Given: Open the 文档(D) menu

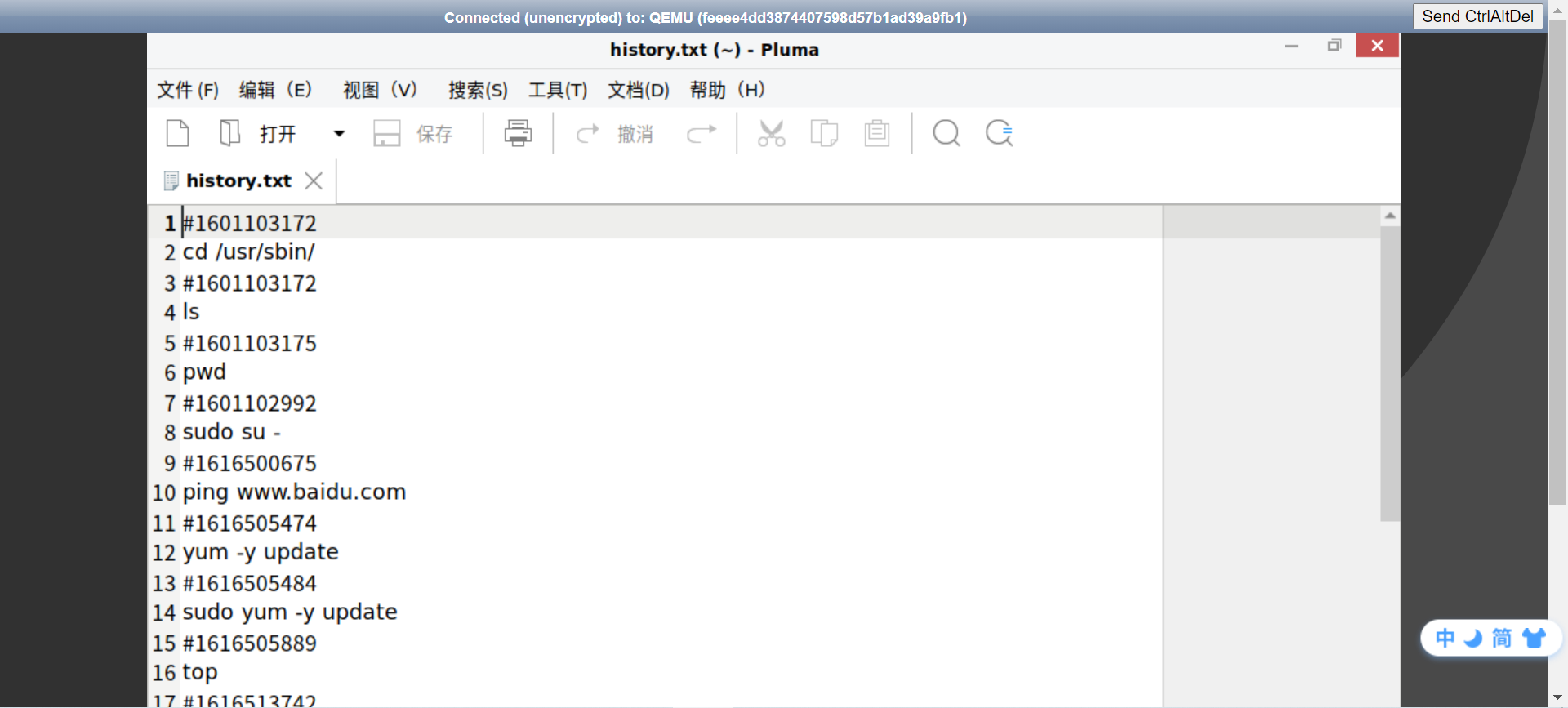Looking at the screenshot, I should [639, 90].
